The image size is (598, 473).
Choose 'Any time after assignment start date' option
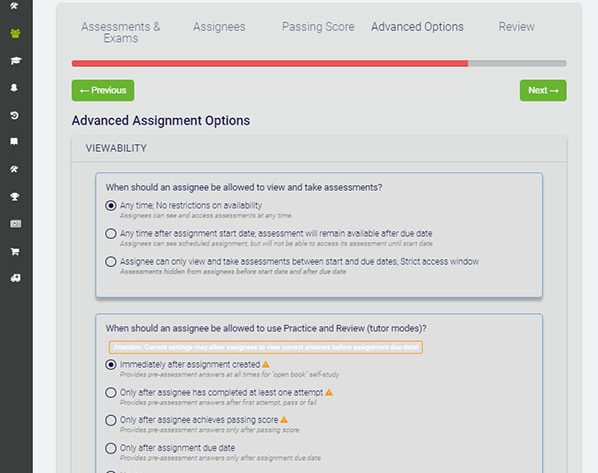point(111,233)
